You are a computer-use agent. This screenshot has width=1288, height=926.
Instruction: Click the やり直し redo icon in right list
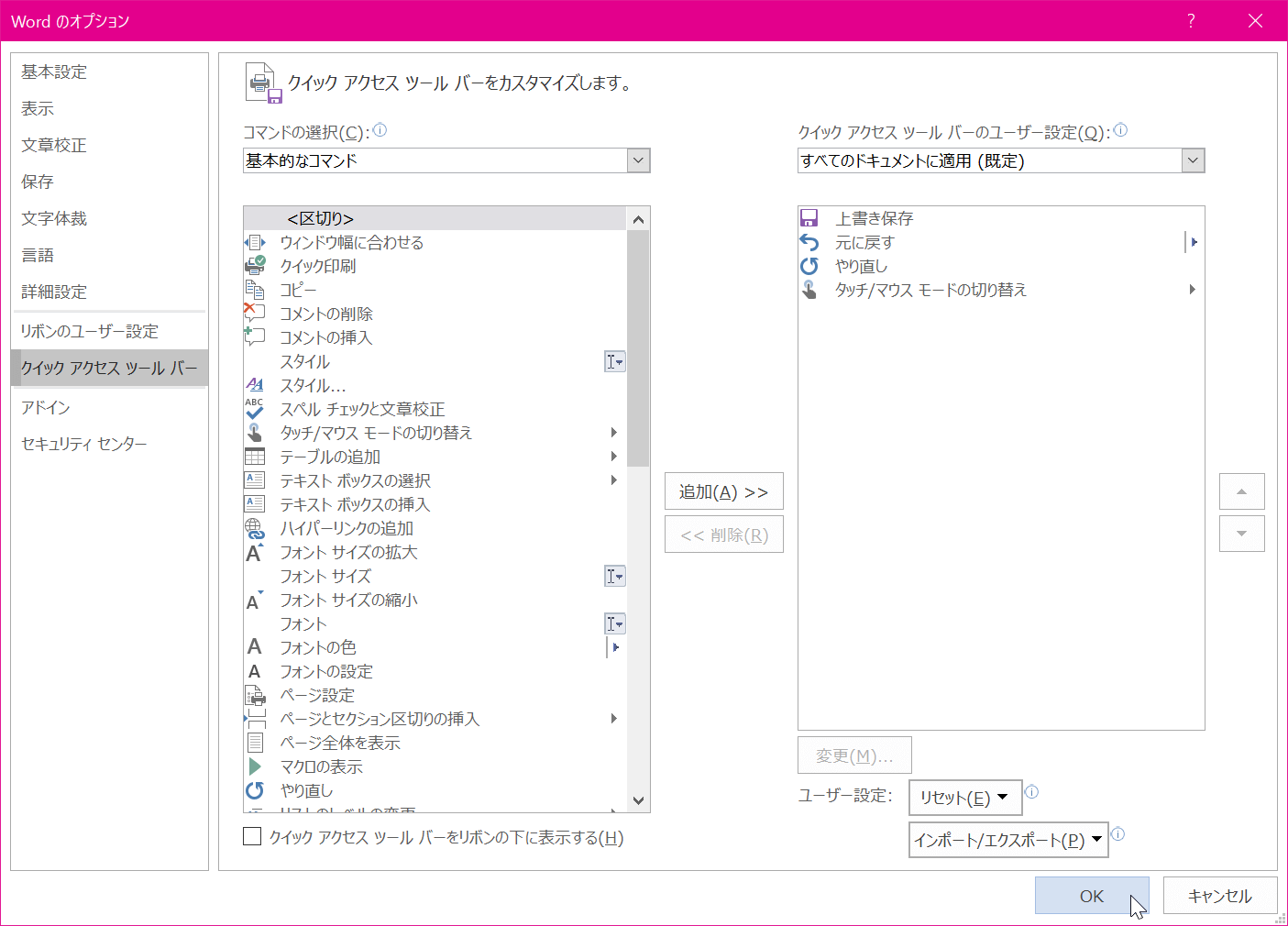coord(809,266)
